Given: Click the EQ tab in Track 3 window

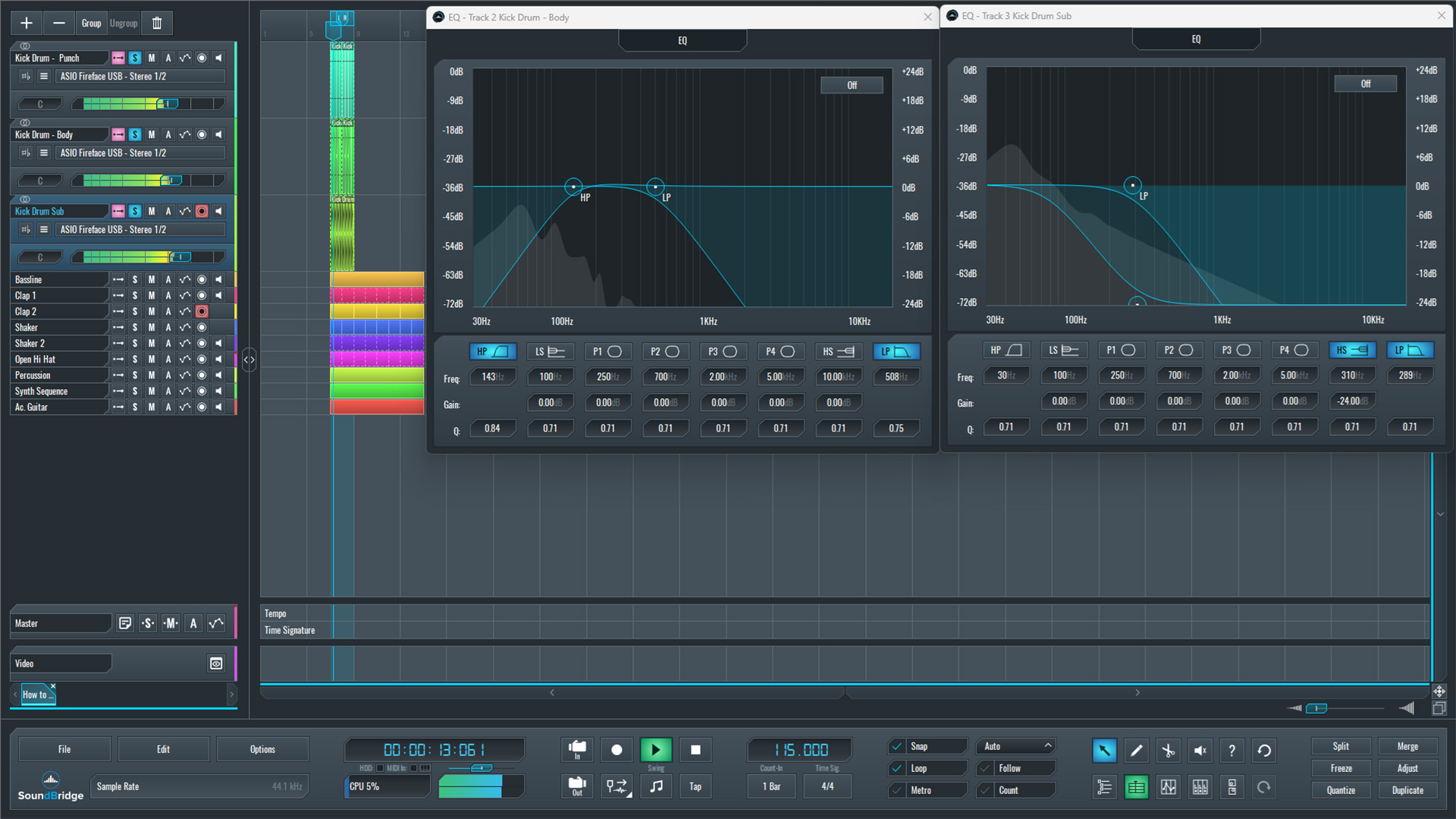Looking at the screenshot, I should point(1196,39).
